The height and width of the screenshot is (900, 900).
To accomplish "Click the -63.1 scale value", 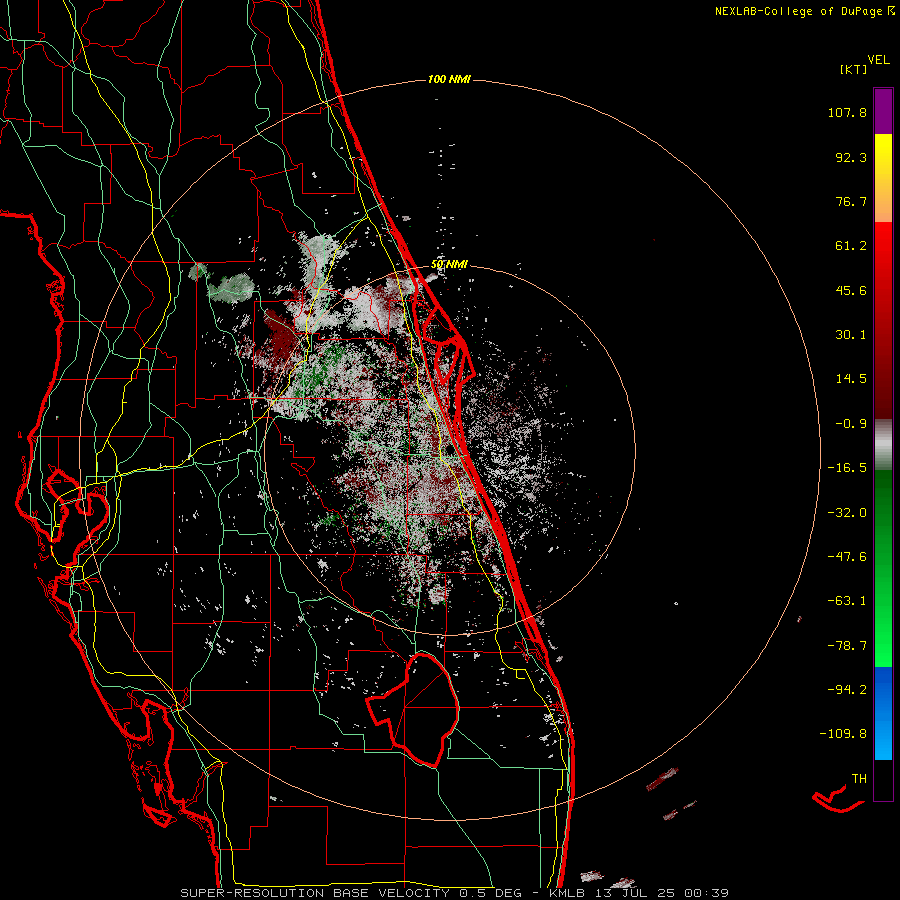I will coord(847,601).
